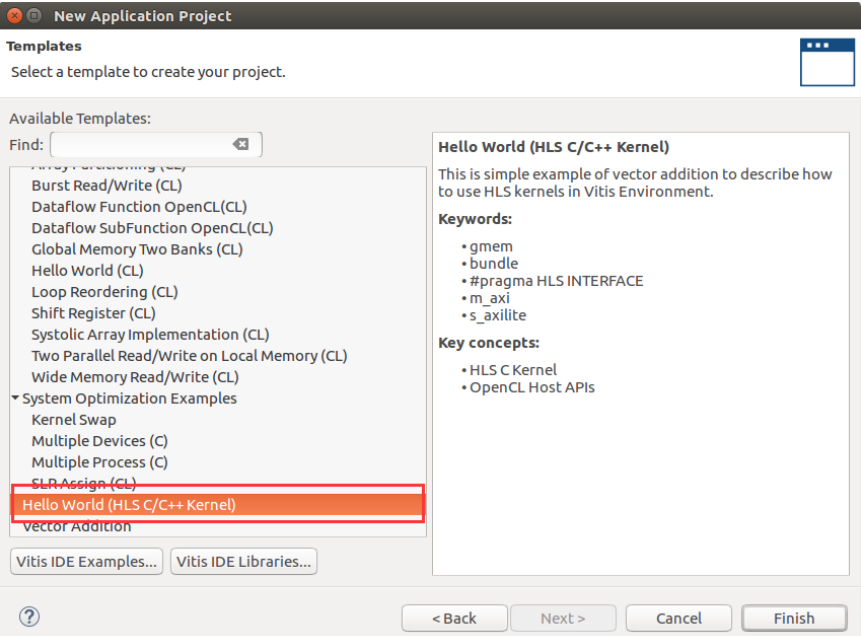Select the Hello World (CL) template
The height and width of the screenshot is (636, 861).
(87, 271)
